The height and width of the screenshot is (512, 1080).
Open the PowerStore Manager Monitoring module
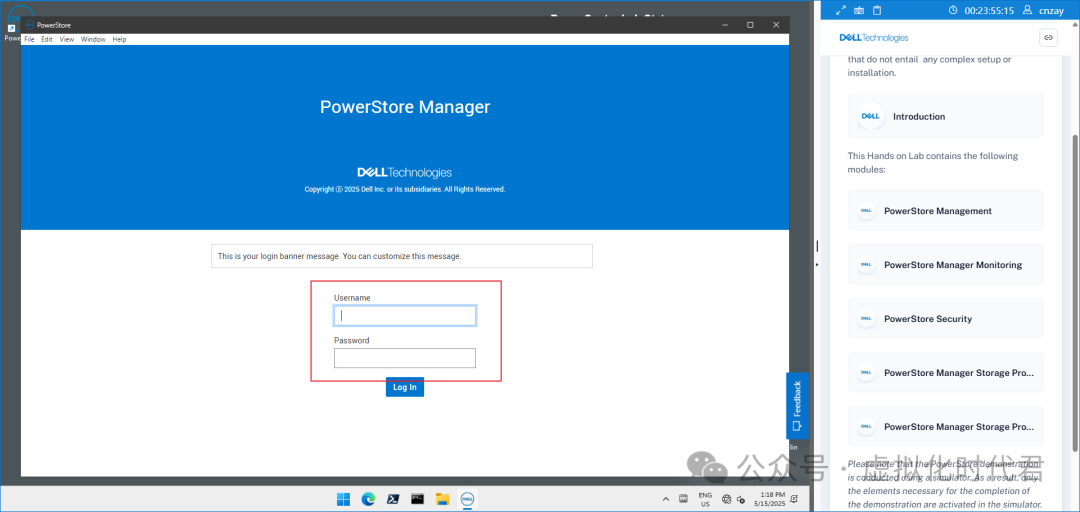tap(946, 265)
